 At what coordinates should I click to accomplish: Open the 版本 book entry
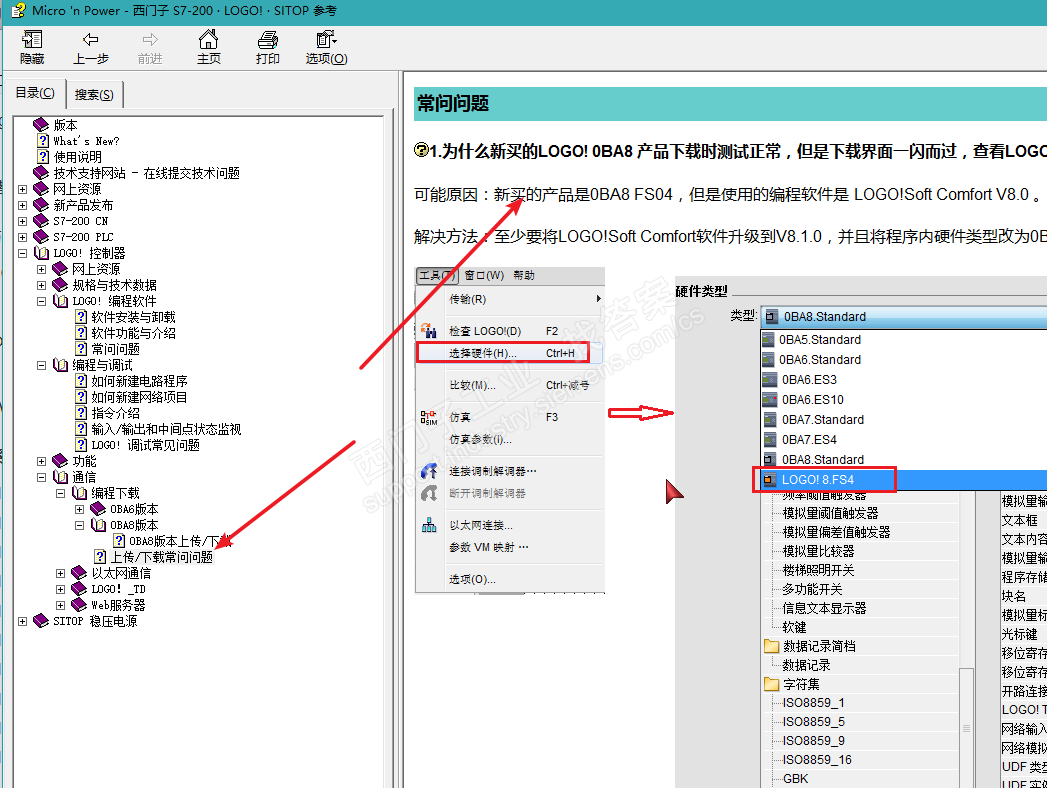click(x=65, y=125)
